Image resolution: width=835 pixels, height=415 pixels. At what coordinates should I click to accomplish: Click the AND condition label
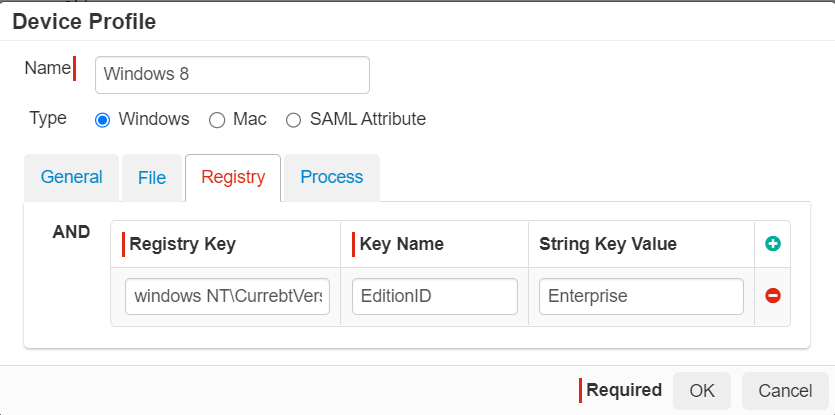(71, 232)
